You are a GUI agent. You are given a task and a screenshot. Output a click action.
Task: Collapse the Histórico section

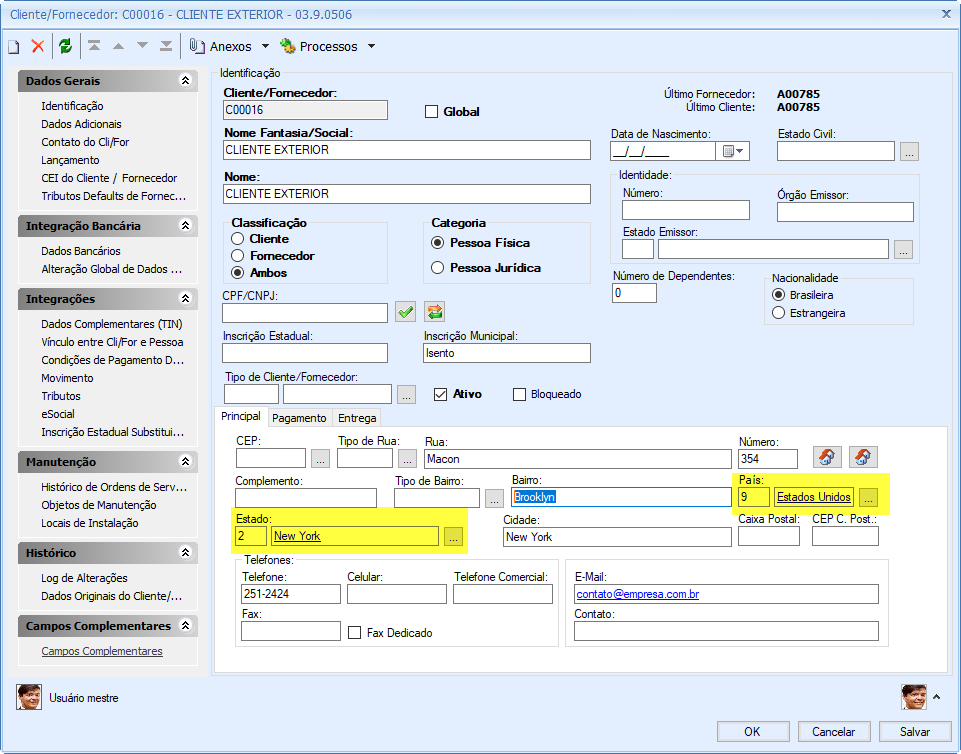[185, 553]
